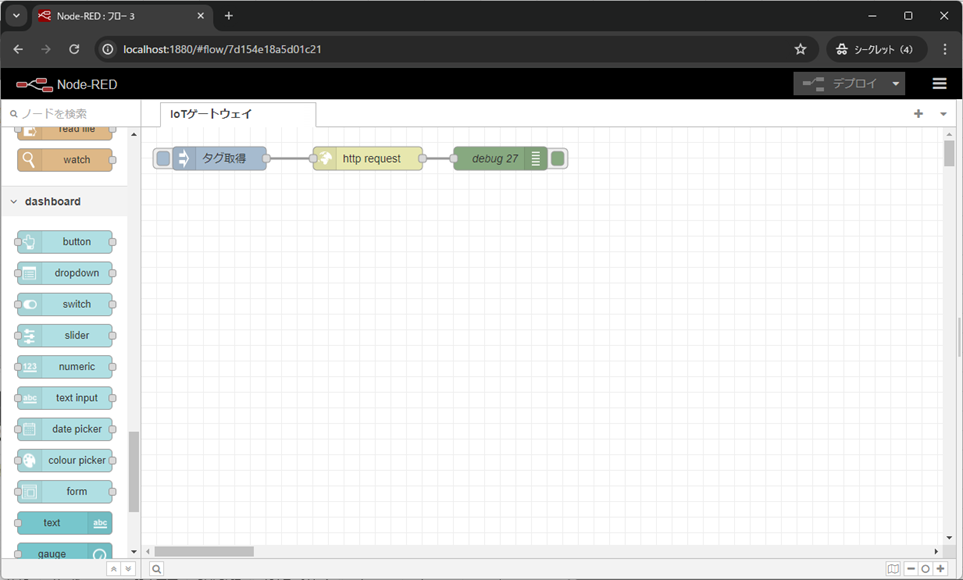Select the debug 27 node
This screenshot has height=580, width=963.
[500, 159]
